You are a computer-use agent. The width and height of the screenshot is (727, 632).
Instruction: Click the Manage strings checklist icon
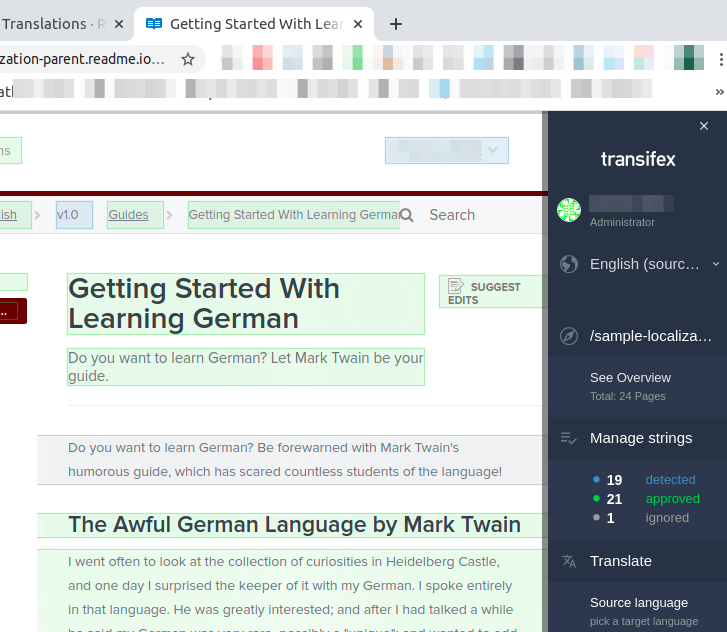pos(568,438)
